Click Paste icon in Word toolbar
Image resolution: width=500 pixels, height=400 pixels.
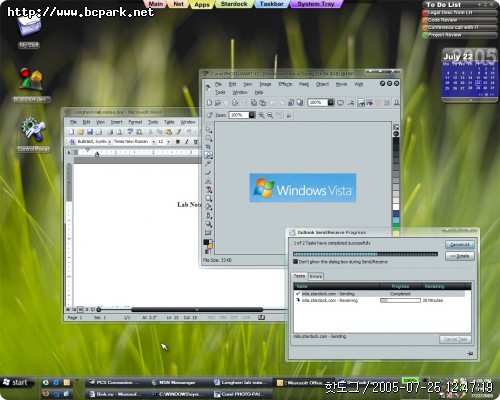click(x=169, y=132)
